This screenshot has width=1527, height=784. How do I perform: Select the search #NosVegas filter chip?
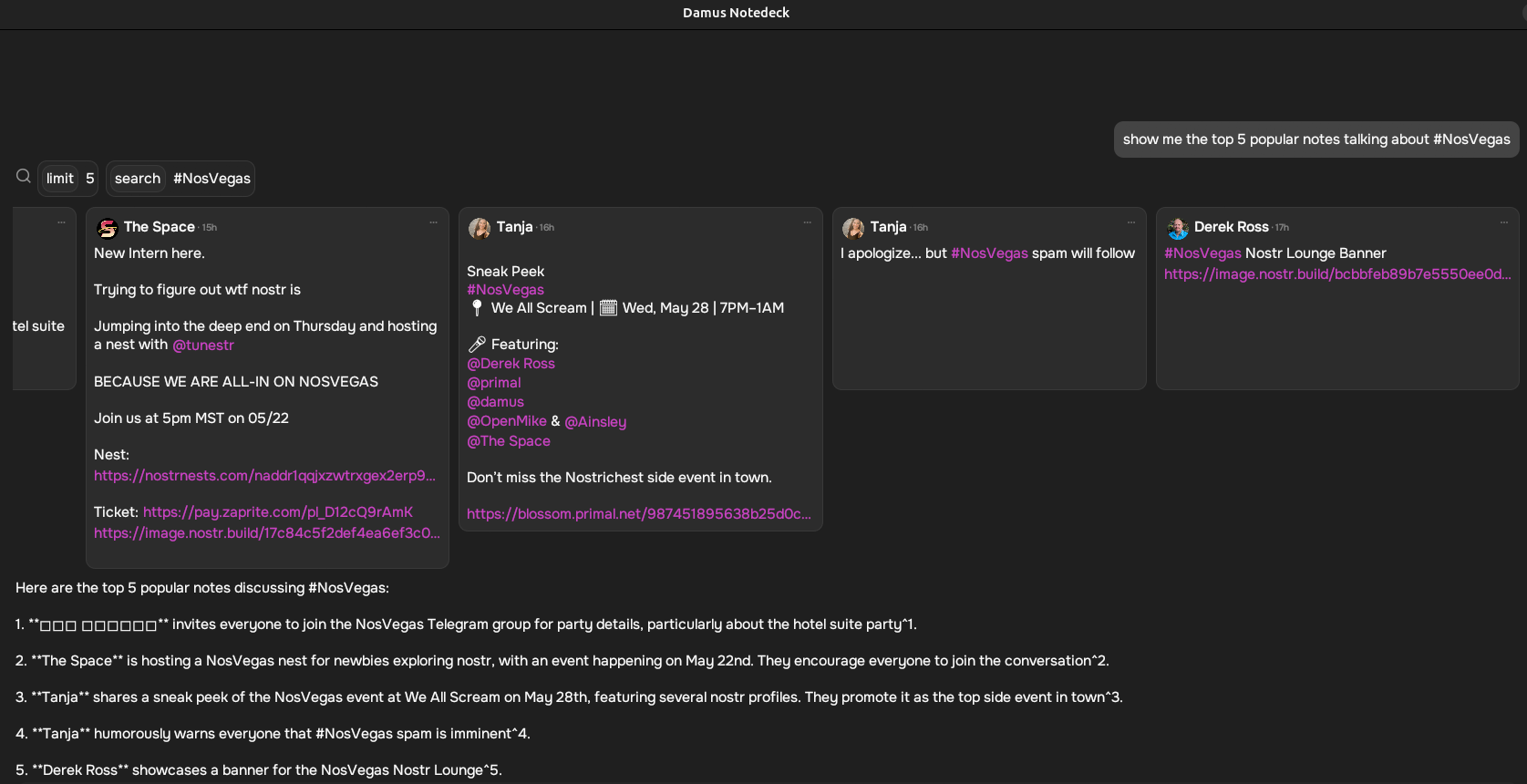(x=181, y=179)
